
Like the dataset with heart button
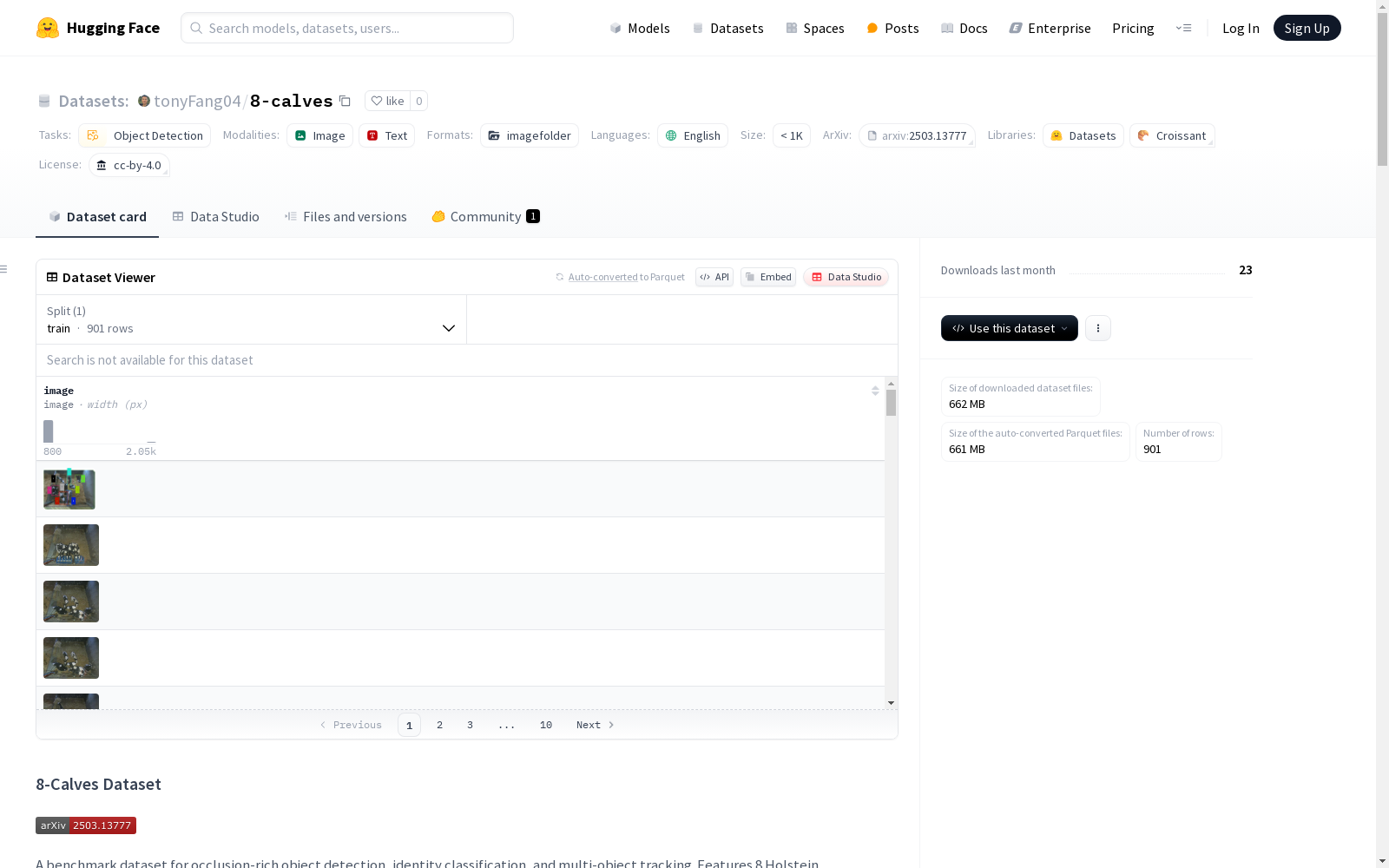pyautogui.click(x=387, y=101)
